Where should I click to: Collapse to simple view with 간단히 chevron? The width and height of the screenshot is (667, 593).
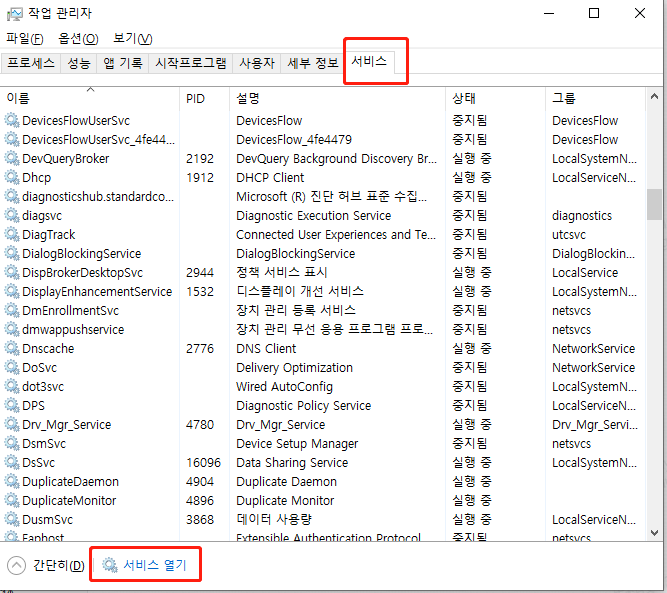[x=16, y=565]
